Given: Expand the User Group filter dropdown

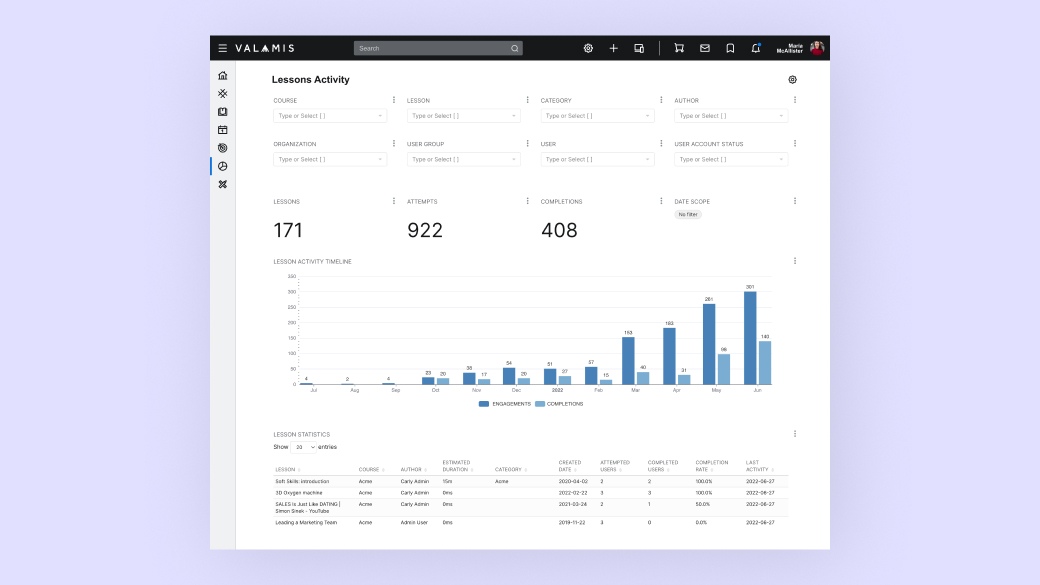Looking at the screenshot, I should (x=464, y=159).
